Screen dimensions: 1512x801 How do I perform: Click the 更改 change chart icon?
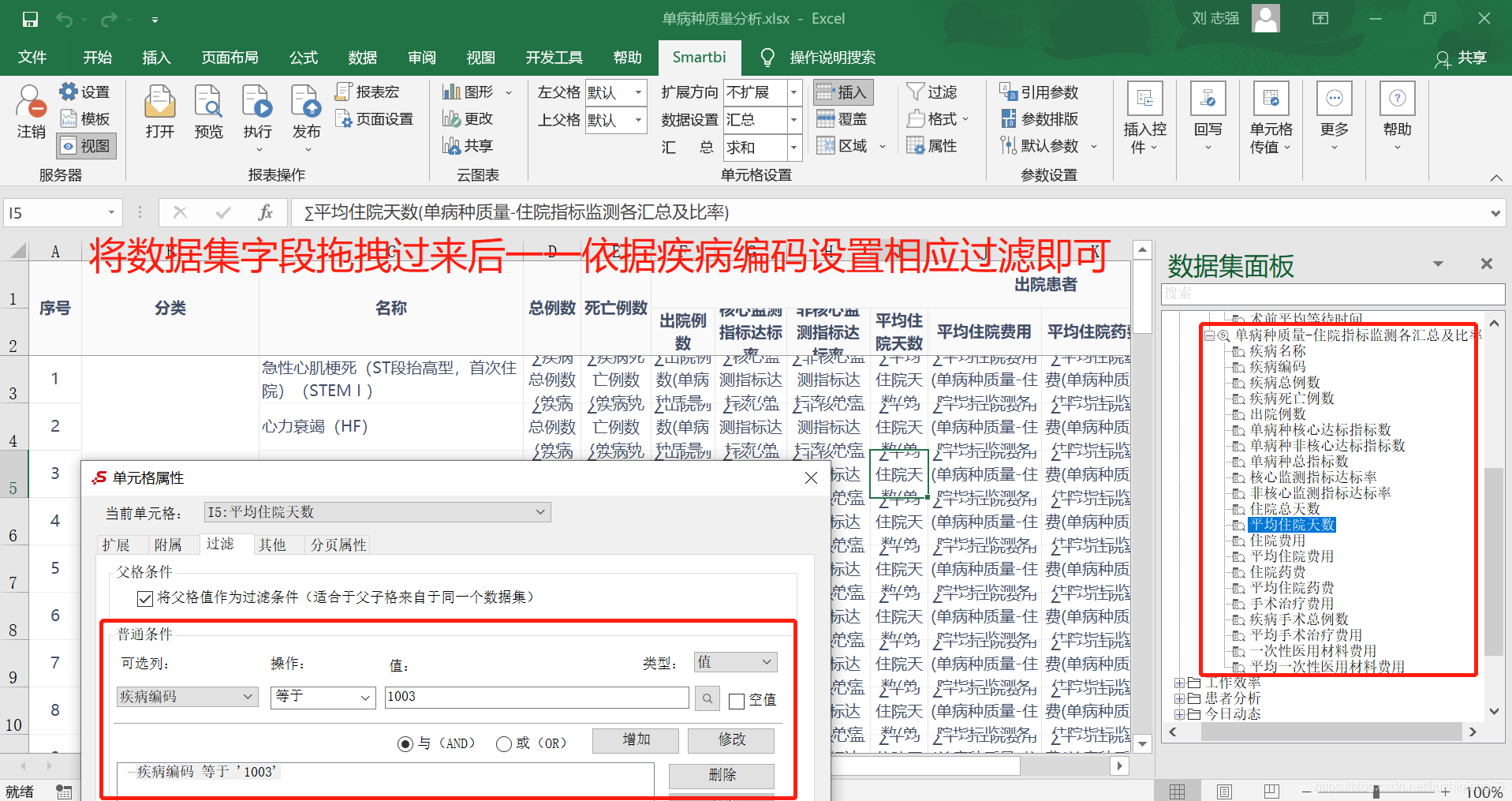tap(468, 119)
